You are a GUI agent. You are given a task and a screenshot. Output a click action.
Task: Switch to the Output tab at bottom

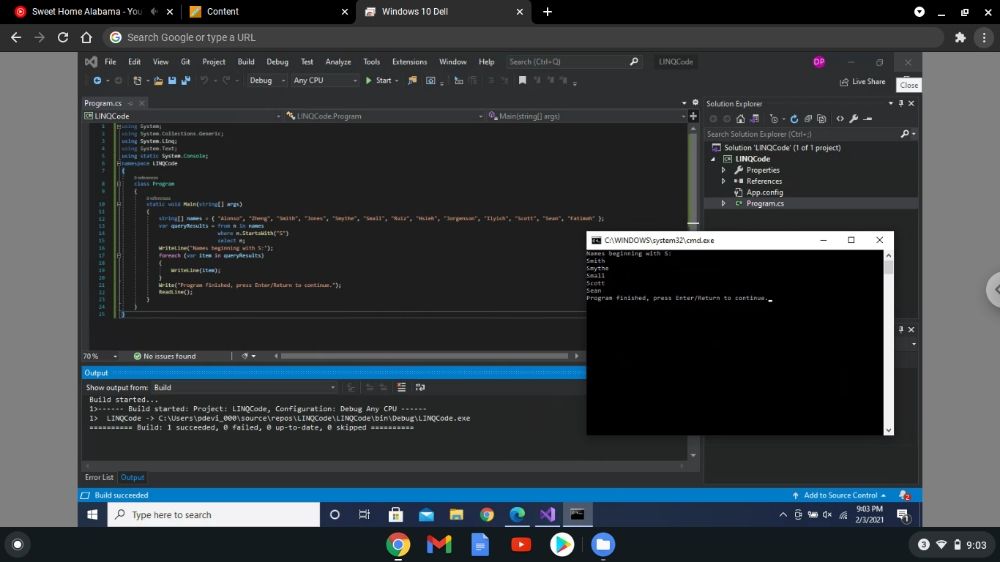tap(133, 477)
